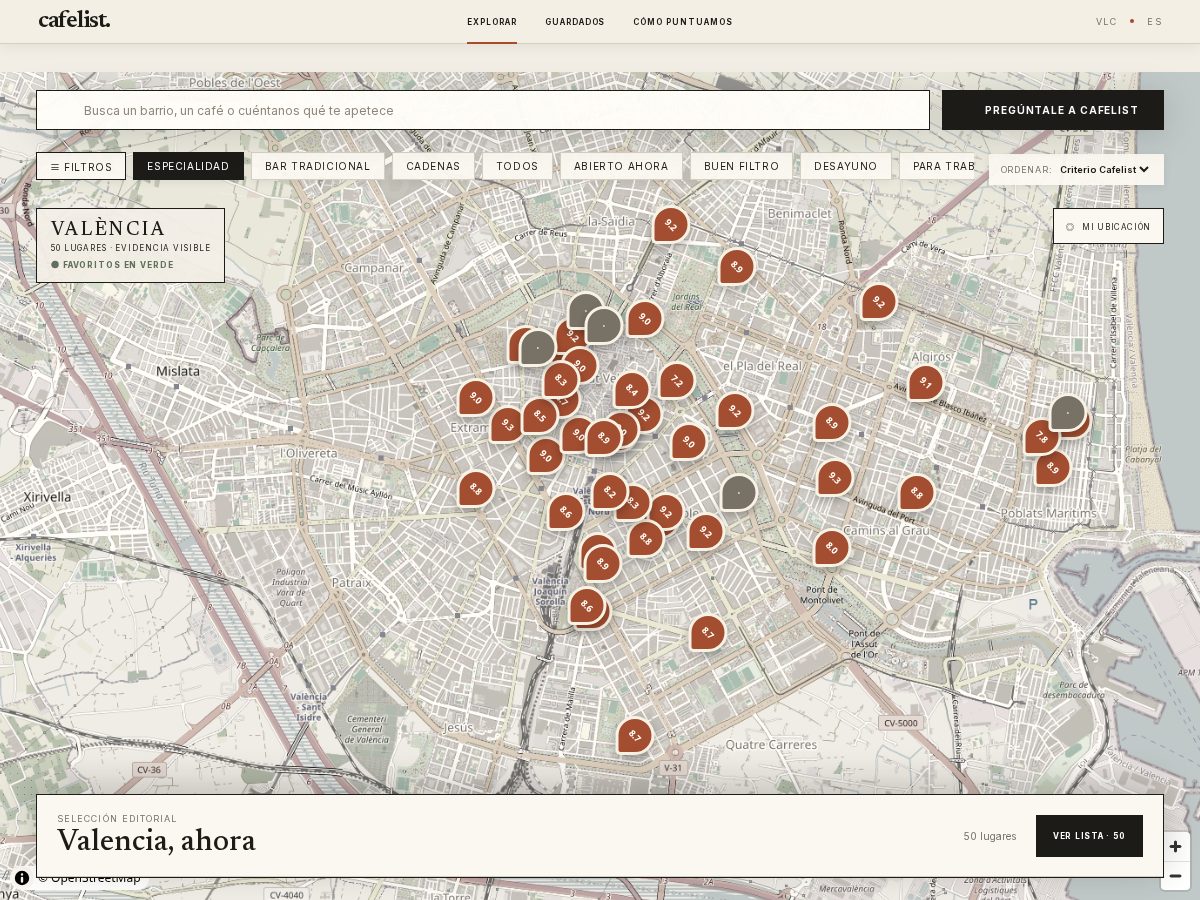Screen dimensions: 1200x900
Task: Switch to the Guardados tab
Action: 575,22
